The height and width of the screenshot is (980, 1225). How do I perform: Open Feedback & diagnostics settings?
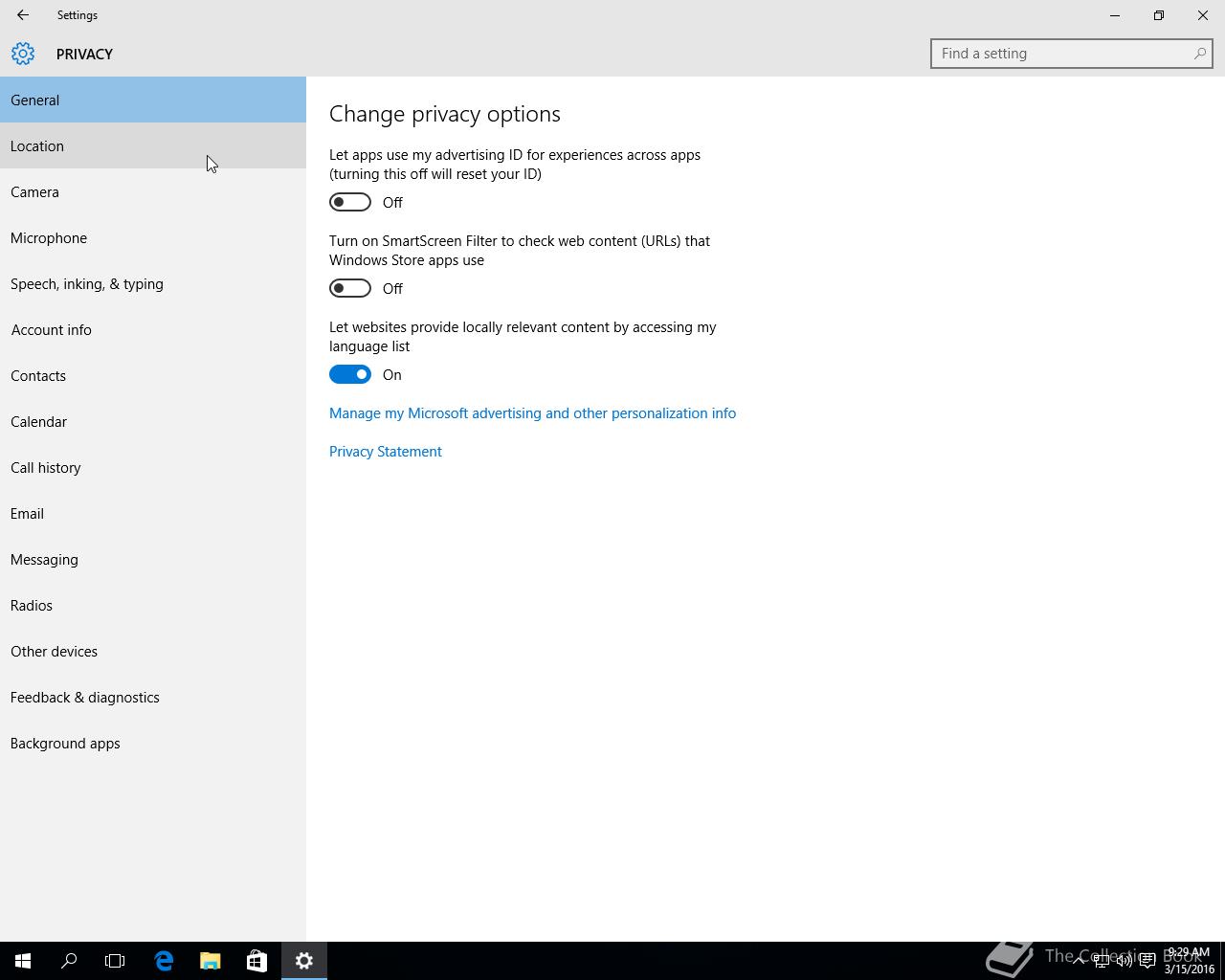coord(153,697)
